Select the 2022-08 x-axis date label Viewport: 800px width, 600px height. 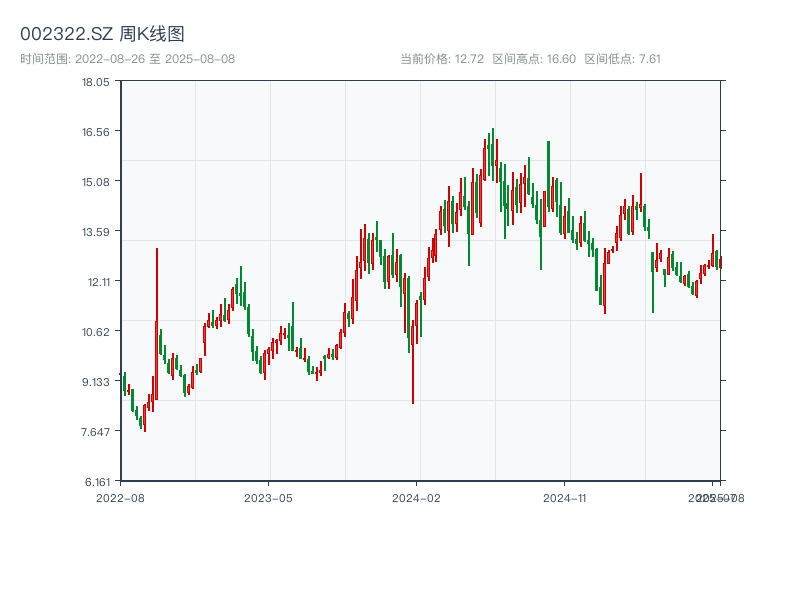pyautogui.click(x=120, y=497)
